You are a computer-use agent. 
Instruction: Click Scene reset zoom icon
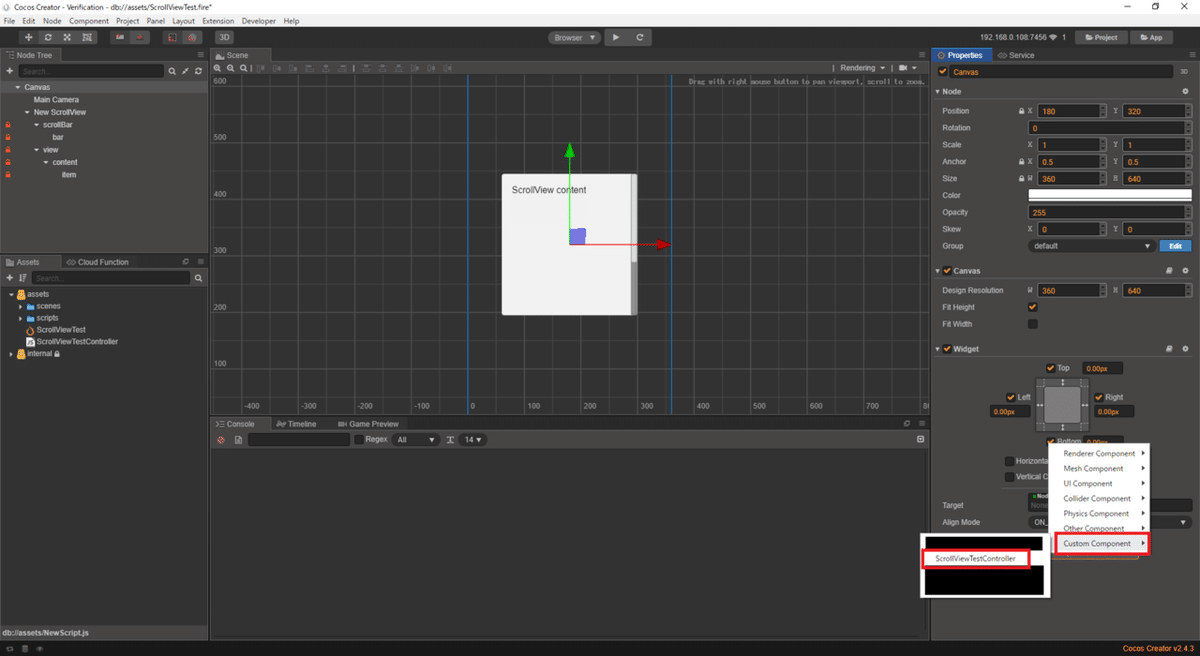(x=242, y=68)
